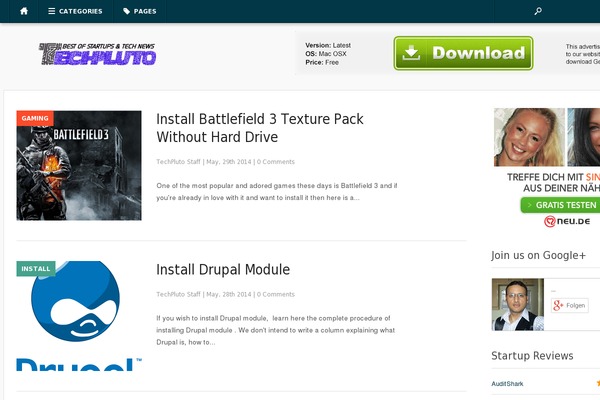
Task: Click the Google+ profile photo
Action: [x=518, y=304]
